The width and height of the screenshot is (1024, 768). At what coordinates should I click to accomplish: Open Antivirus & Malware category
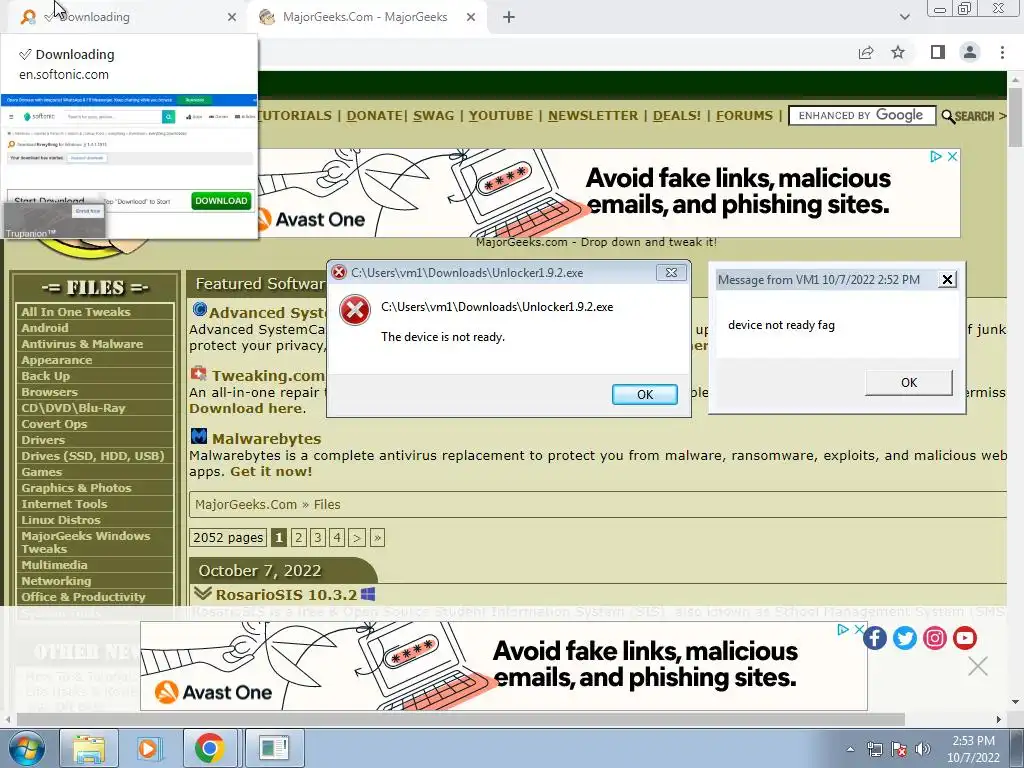82,344
